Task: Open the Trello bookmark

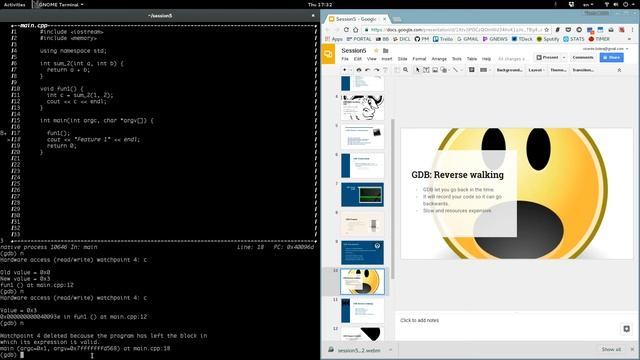Action: (443, 39)
